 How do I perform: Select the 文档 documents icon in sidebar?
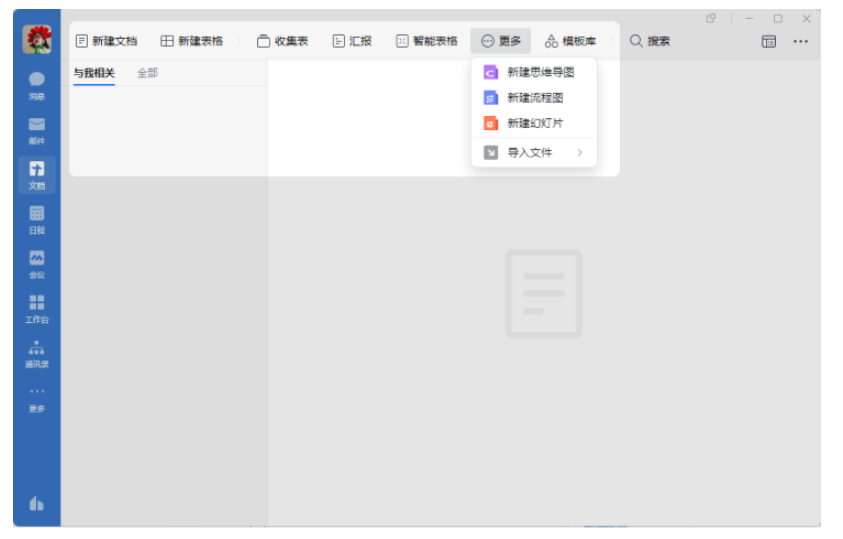37,173
